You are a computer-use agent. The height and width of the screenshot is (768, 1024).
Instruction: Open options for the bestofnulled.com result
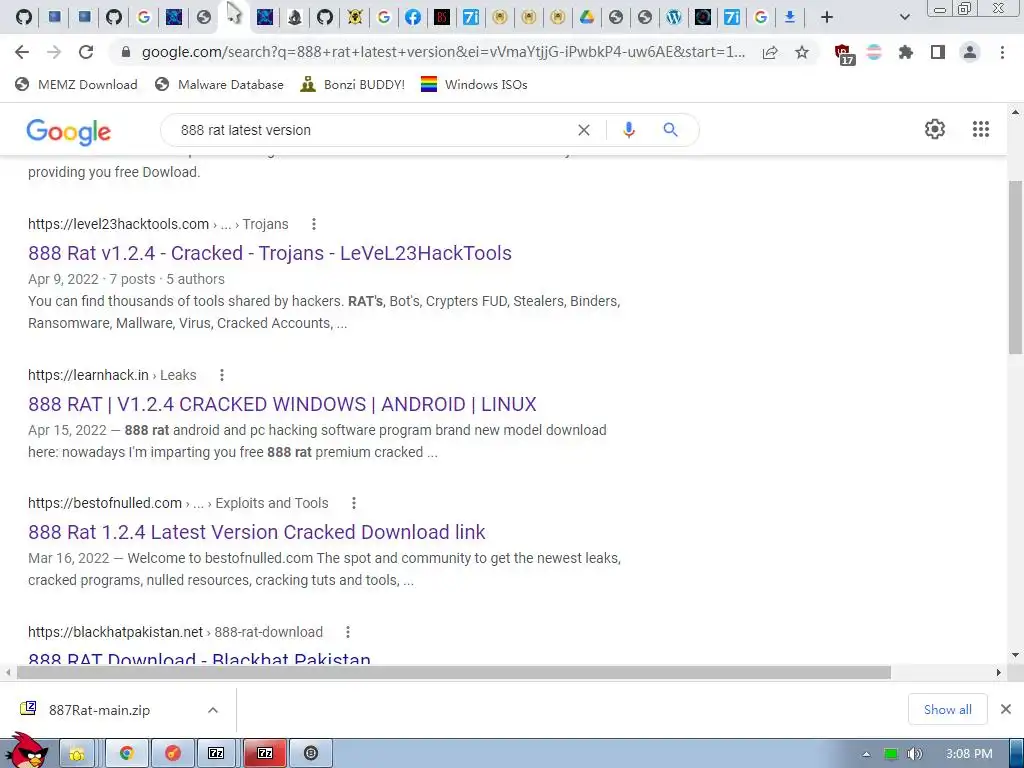click(354, 503)
